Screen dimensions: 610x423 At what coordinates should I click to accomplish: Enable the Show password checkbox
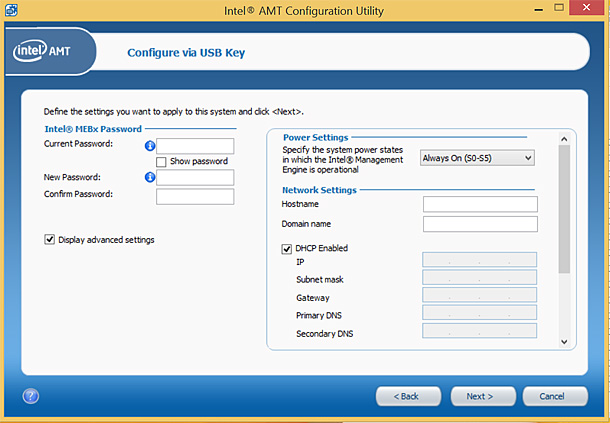[x=161, y=161]
